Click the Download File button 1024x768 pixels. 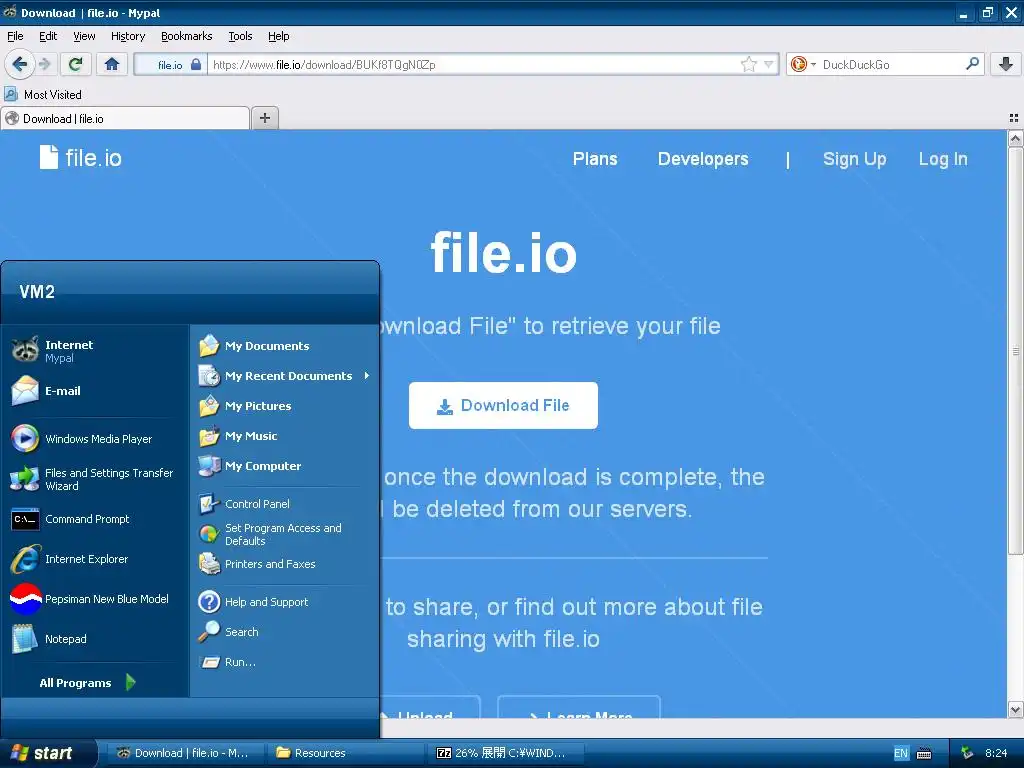coord(503,406)
